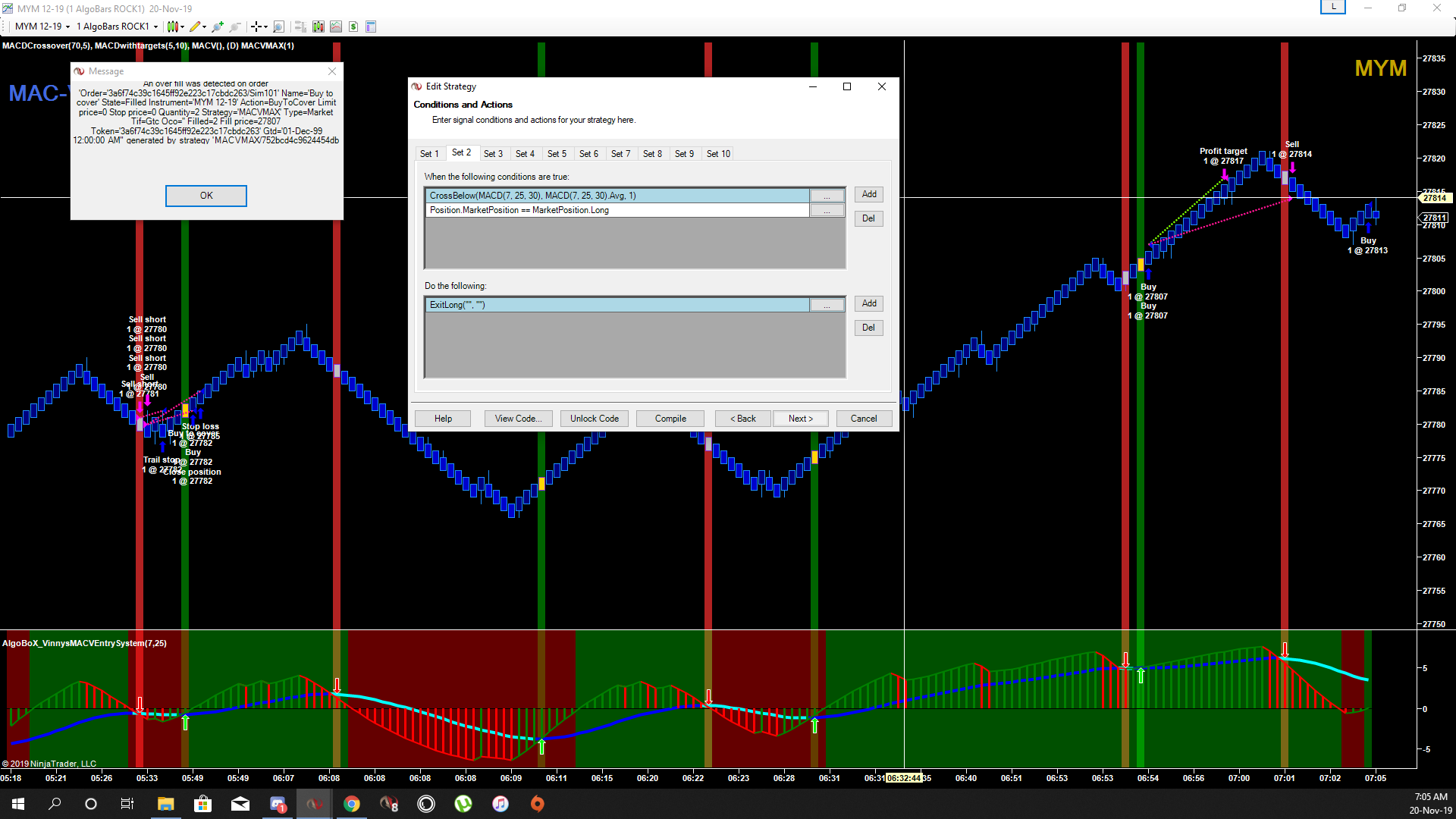Viewport: 1456px width, 819px height.
Task: Open the crosshair cursor type dropdown arrow
Action: coord(265,27)
